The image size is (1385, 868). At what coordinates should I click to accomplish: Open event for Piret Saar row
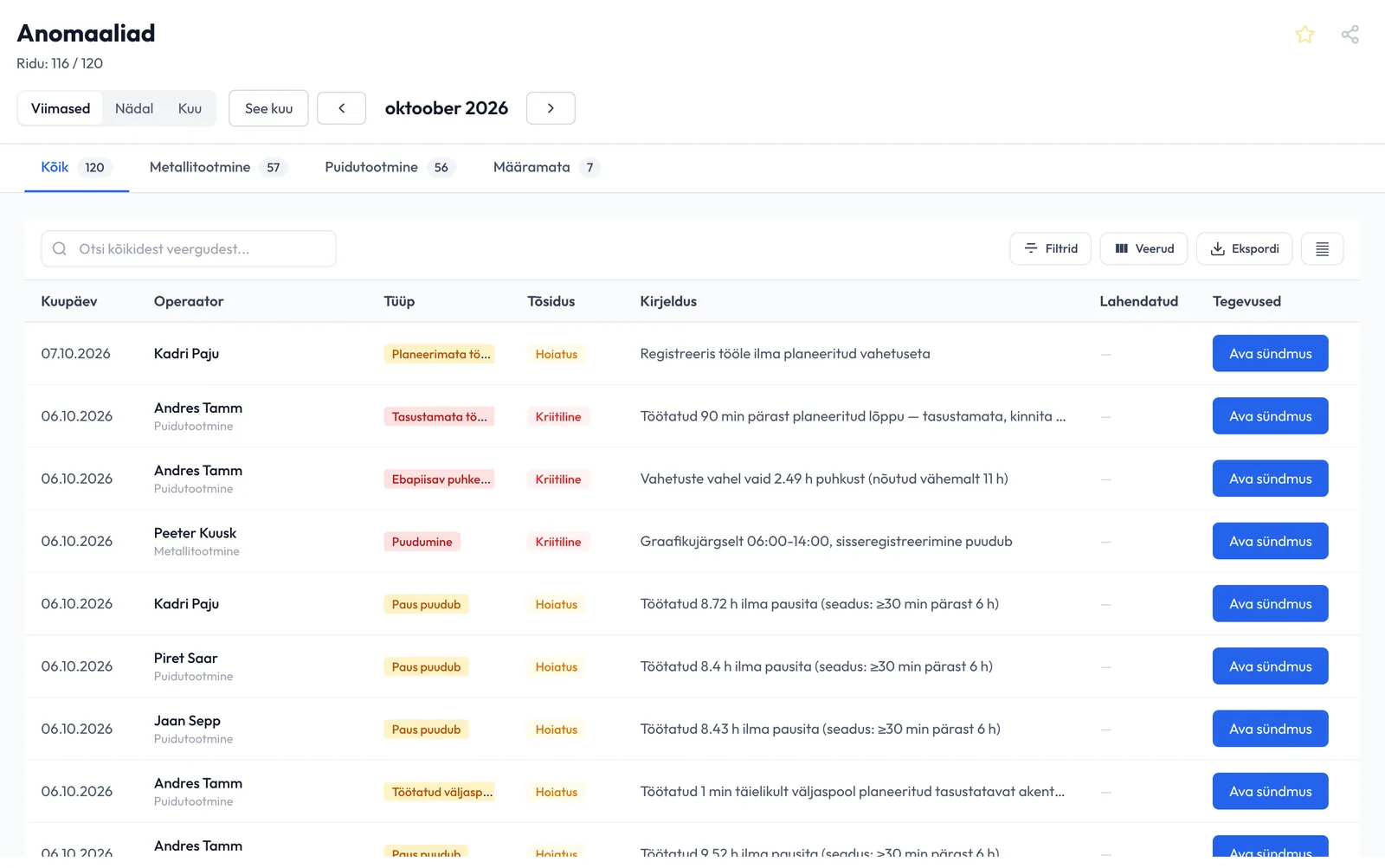(1270, 666)
